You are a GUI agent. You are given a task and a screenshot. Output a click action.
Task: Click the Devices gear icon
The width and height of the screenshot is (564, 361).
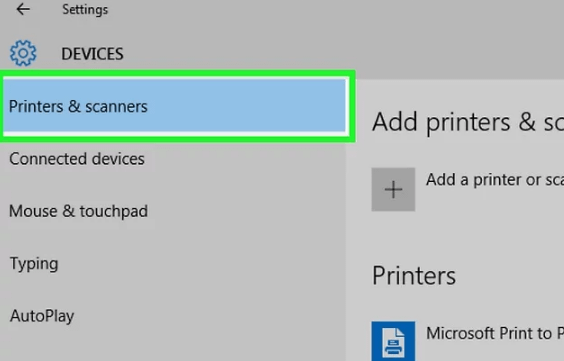click(x=23, y=53)
